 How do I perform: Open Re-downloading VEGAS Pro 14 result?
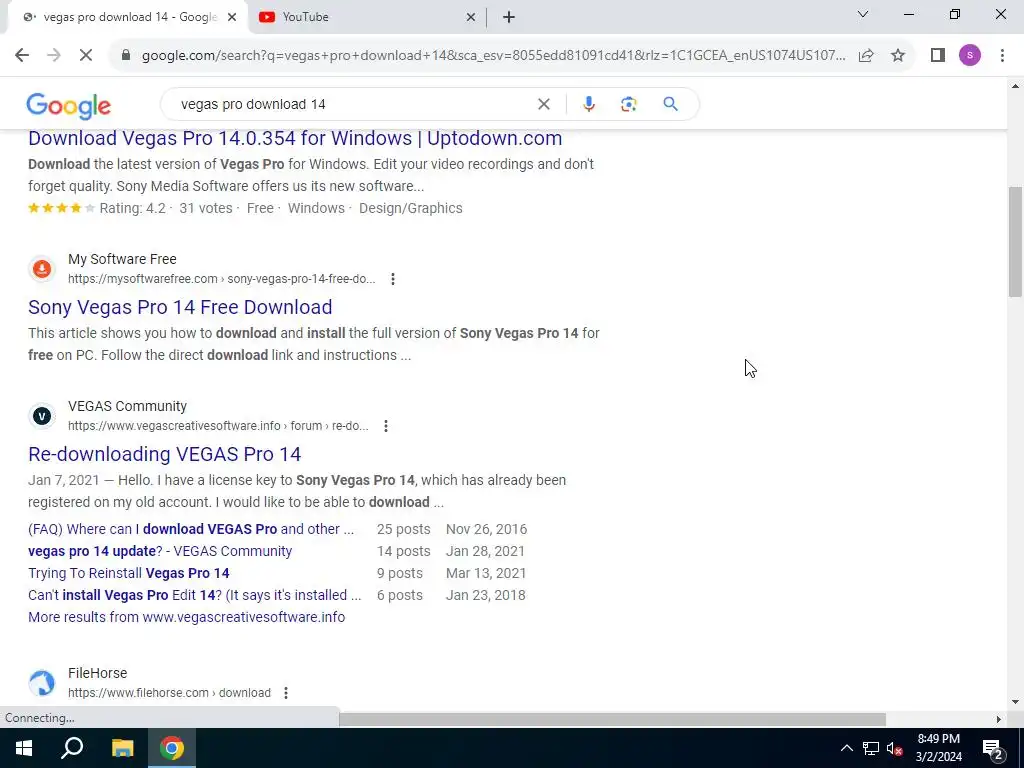click(x=165, y=454)
